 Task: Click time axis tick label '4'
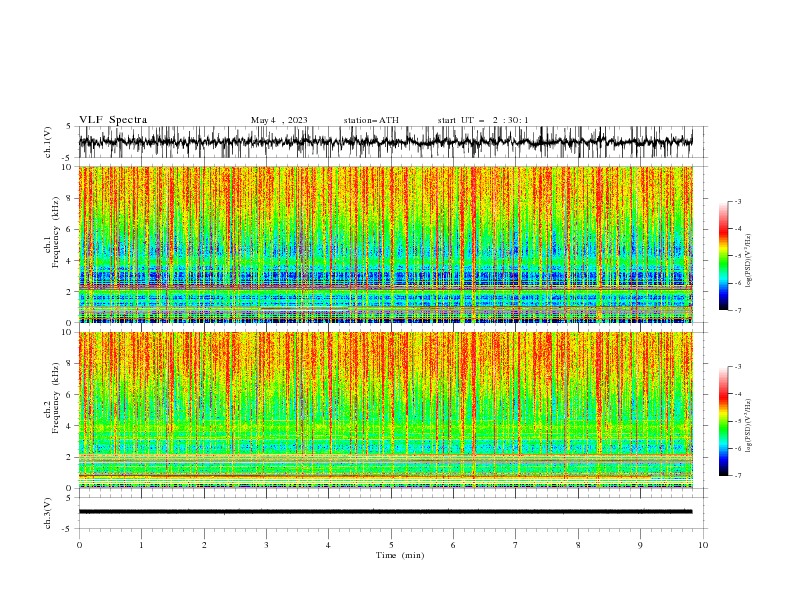coord(328,545)
